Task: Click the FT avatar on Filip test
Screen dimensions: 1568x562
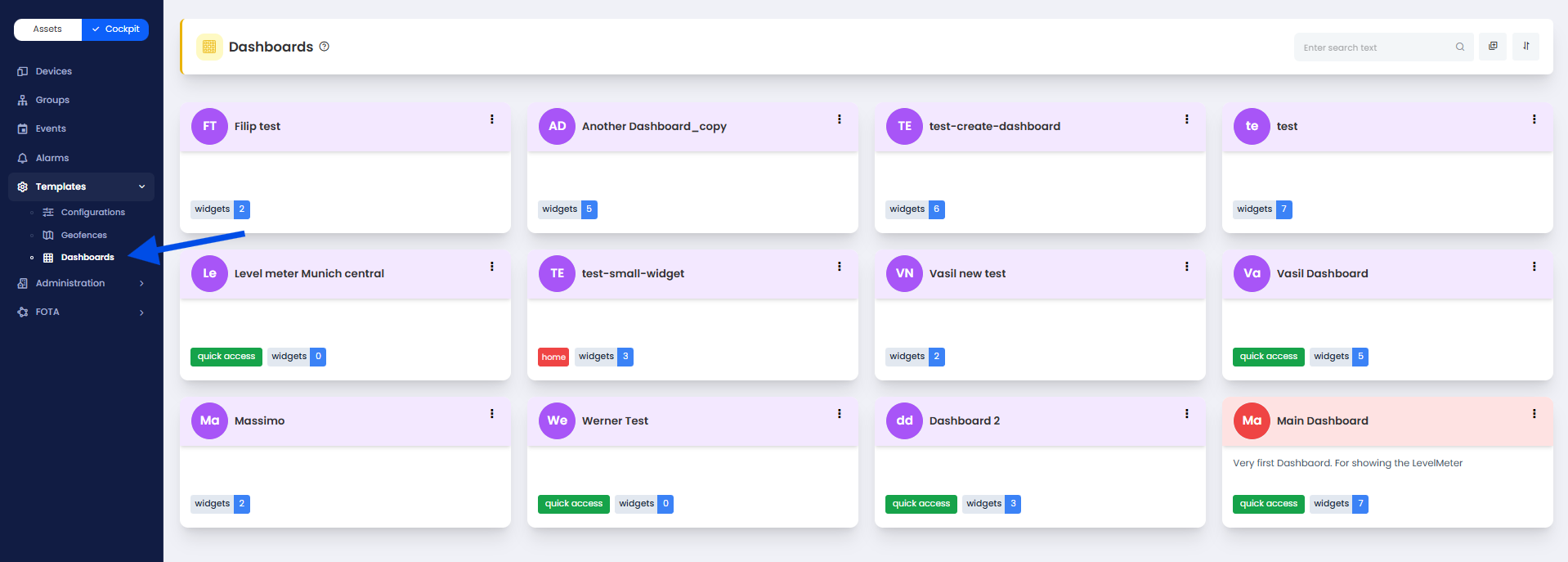Action: coord(209,127)
